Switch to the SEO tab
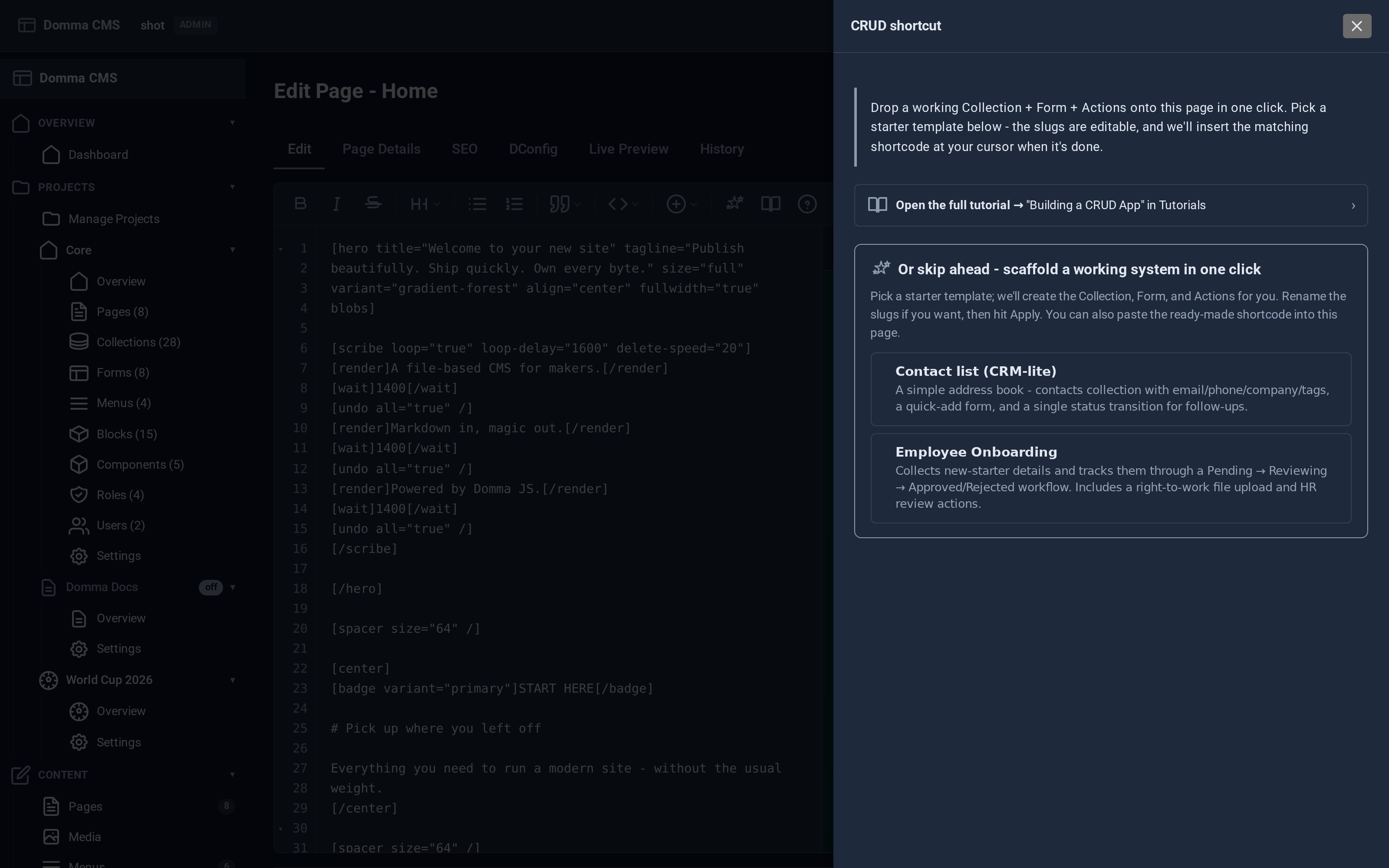The height and width of the screenshot is (868, 1389). (x=464, y=149)
